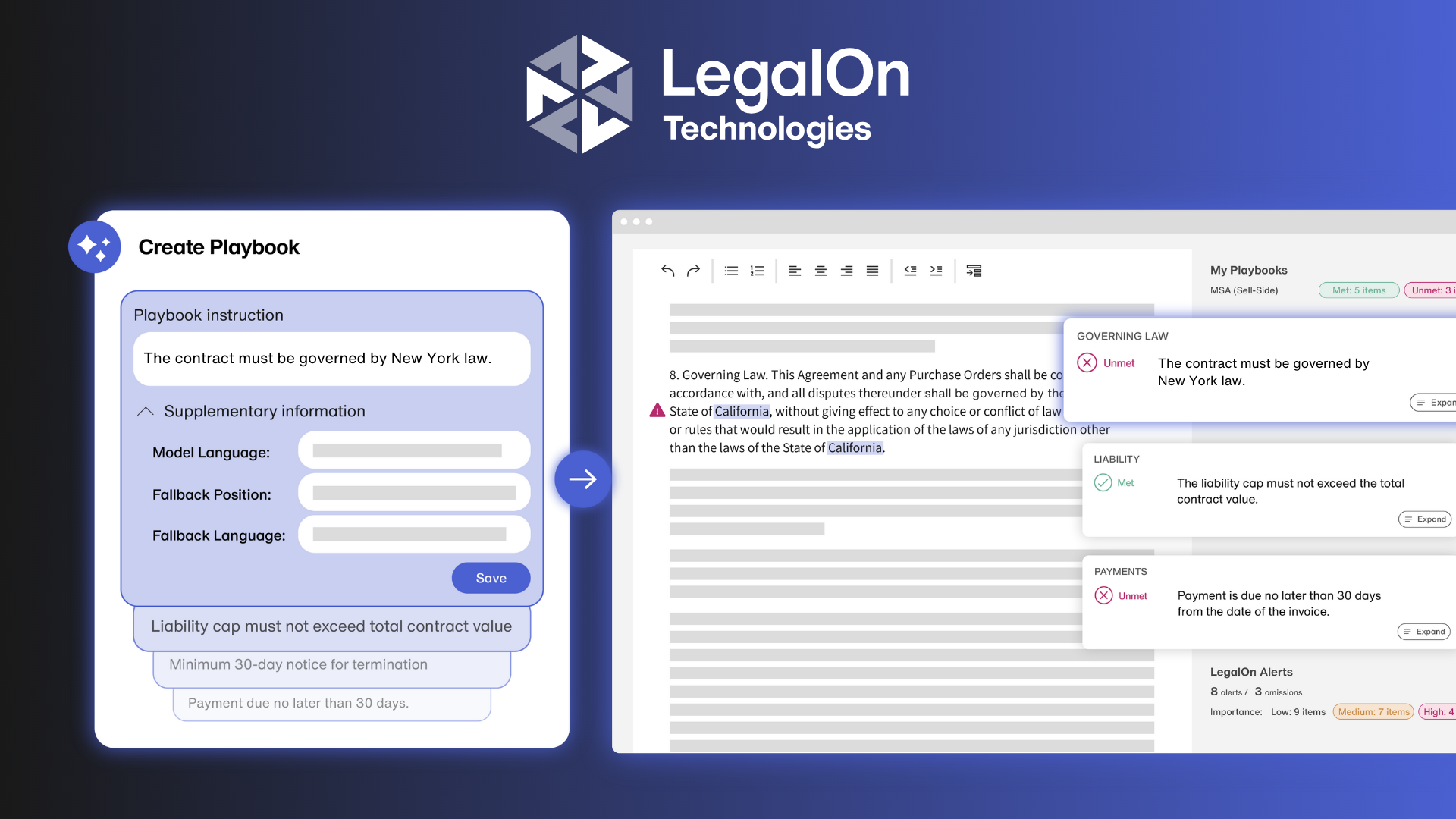The width and height of the screenshot is (1456, 819).
Task: Click the undo arrow icon
Action: click(x=667, y=270)
